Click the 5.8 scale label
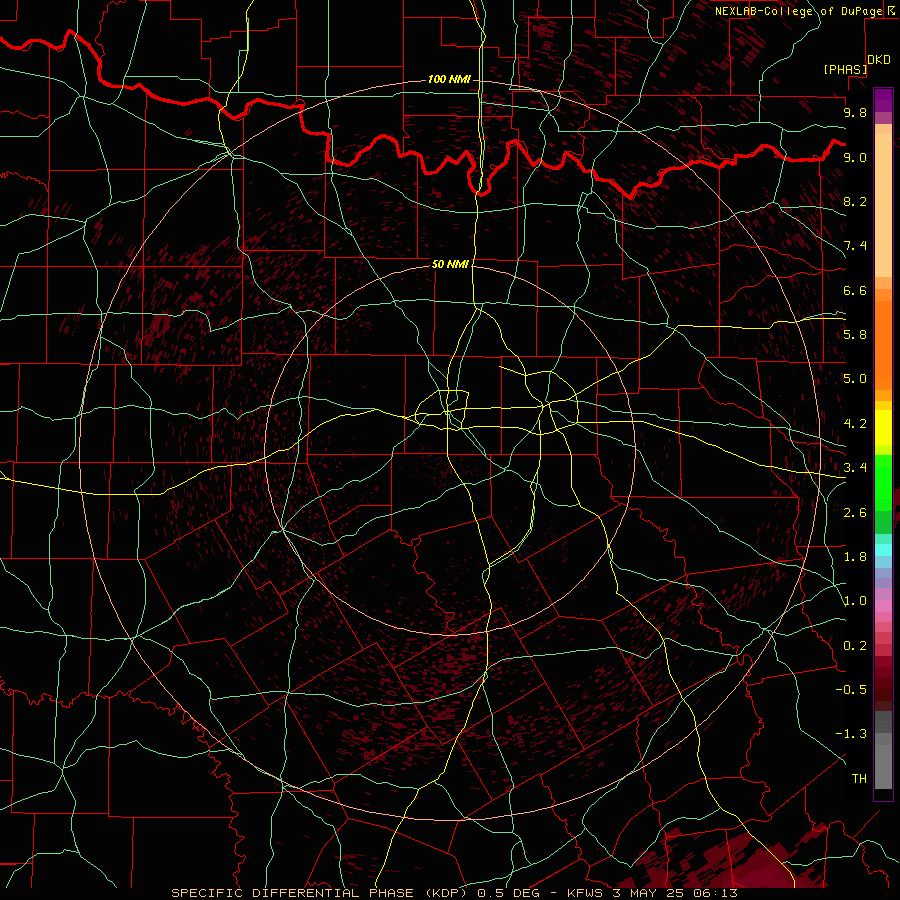The height and width of the screenshot is (900, 900). (855, 335)
